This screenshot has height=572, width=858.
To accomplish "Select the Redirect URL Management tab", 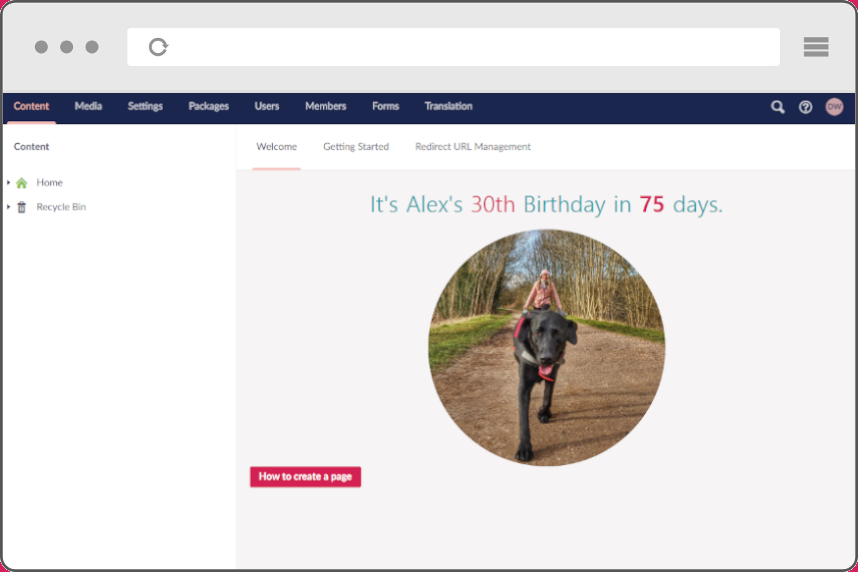I will coord(473,147).
